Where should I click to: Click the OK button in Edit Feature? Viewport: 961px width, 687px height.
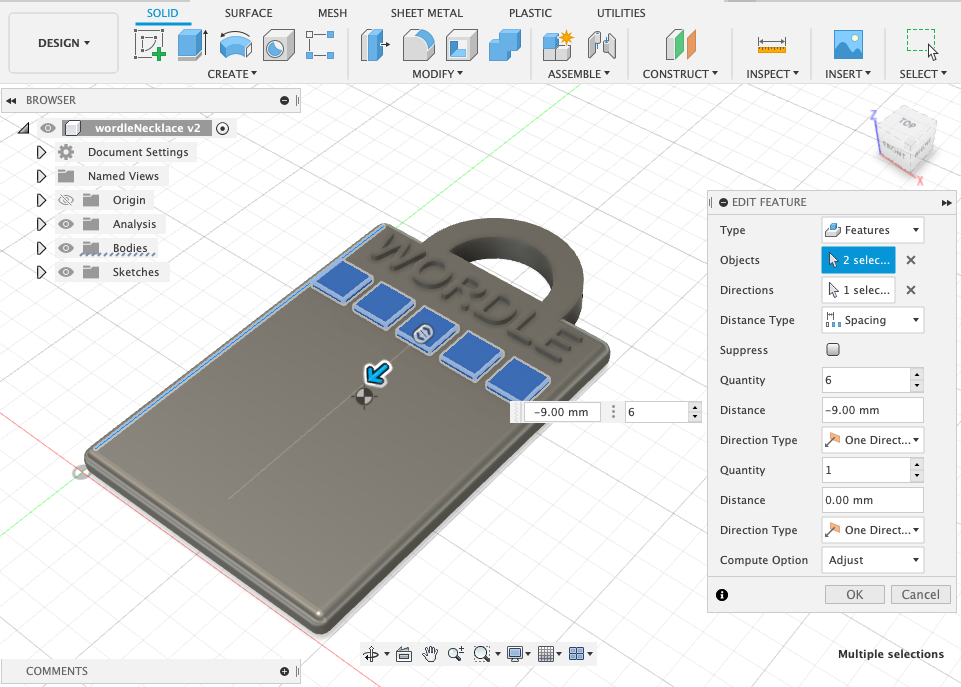click(854, 594)
